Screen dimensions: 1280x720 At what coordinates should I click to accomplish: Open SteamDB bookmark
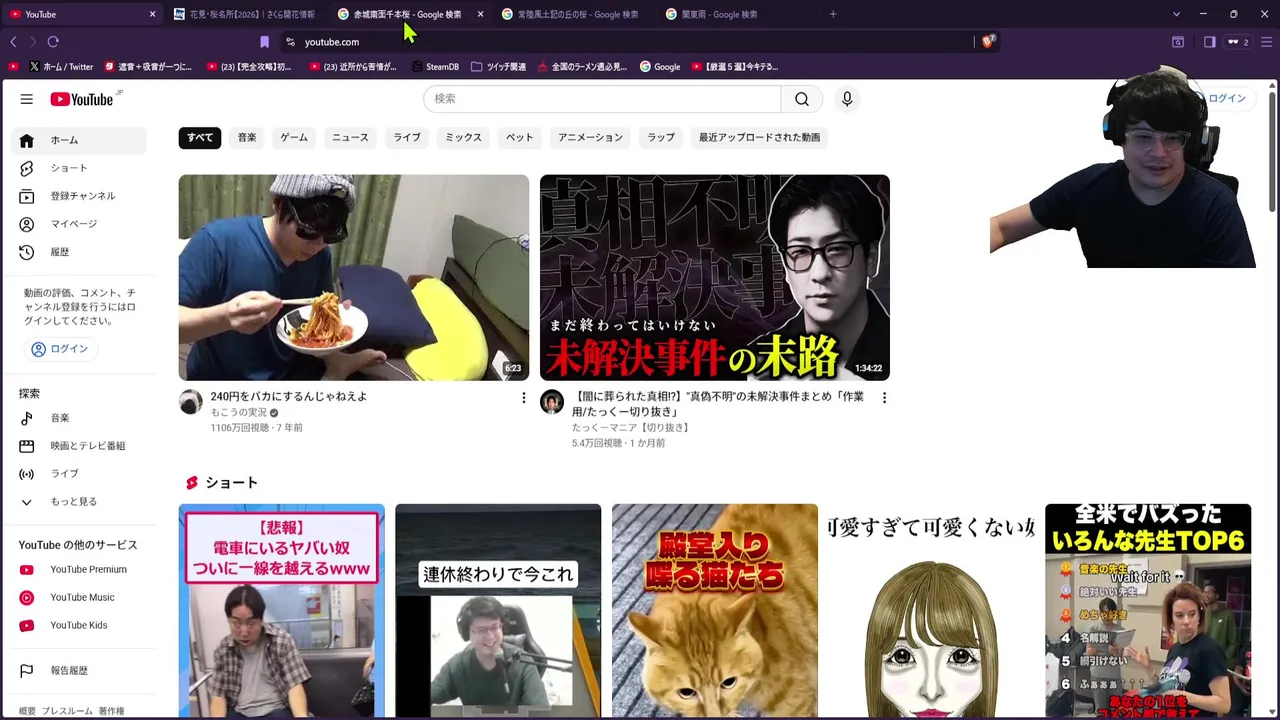point(435,67)
